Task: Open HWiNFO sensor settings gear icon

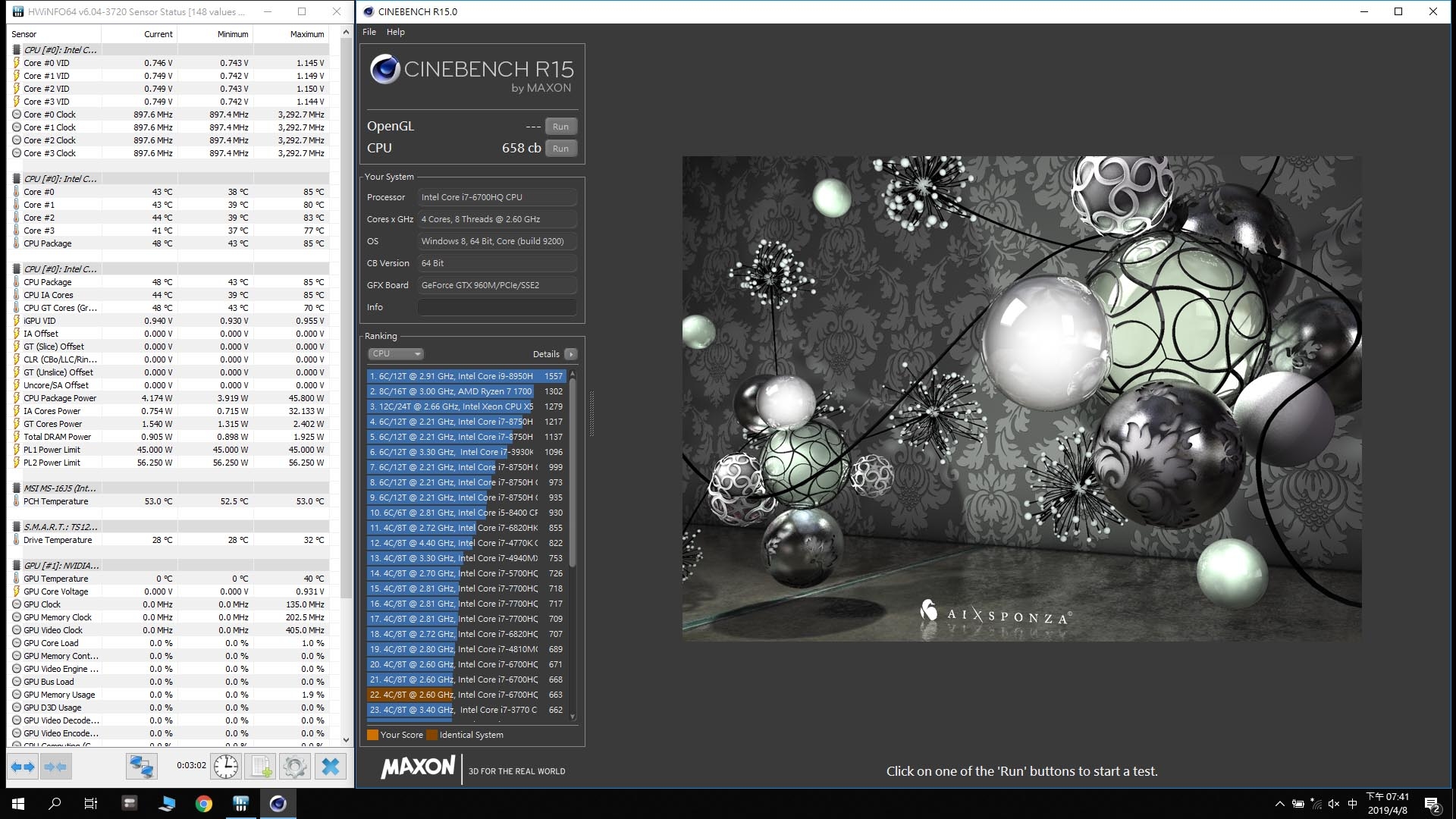Action: pyautogui.click(x=295, y=767)
